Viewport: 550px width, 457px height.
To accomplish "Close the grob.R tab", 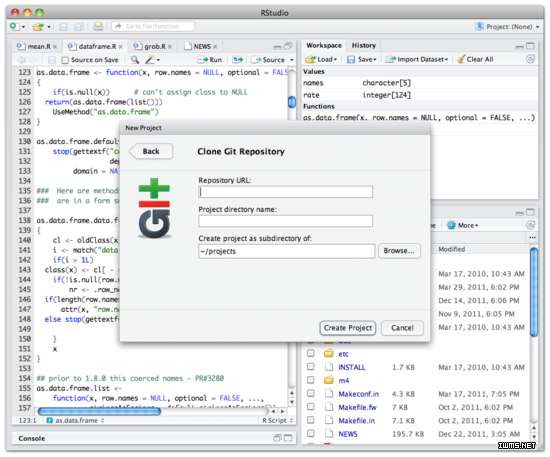I will (x=170, y=47).
